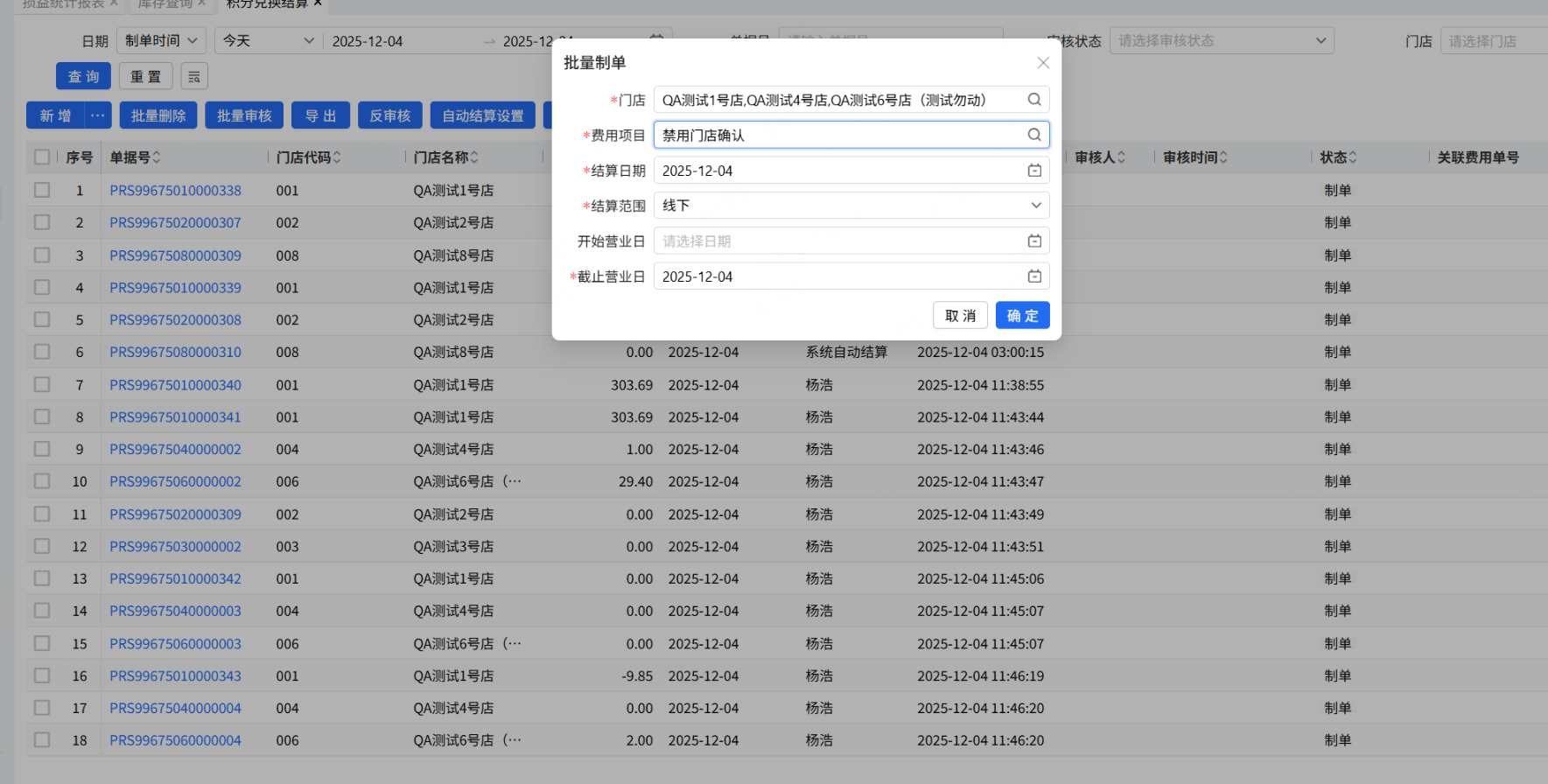1548x784 pixels.
Task: Sort by 单据号 column sort icon
Action: [x=157, y=157]
